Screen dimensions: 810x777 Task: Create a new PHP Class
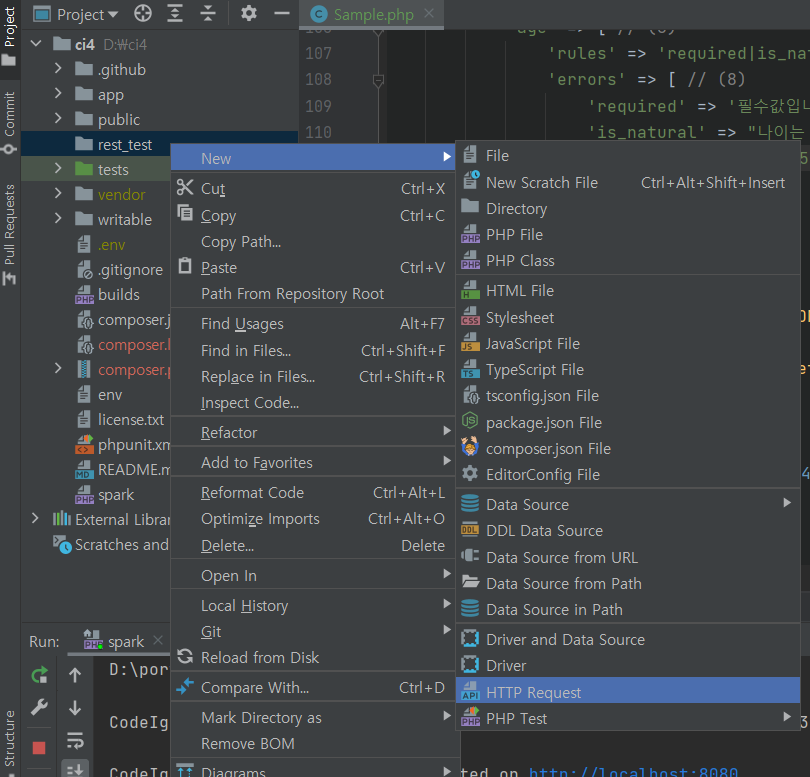628,261
